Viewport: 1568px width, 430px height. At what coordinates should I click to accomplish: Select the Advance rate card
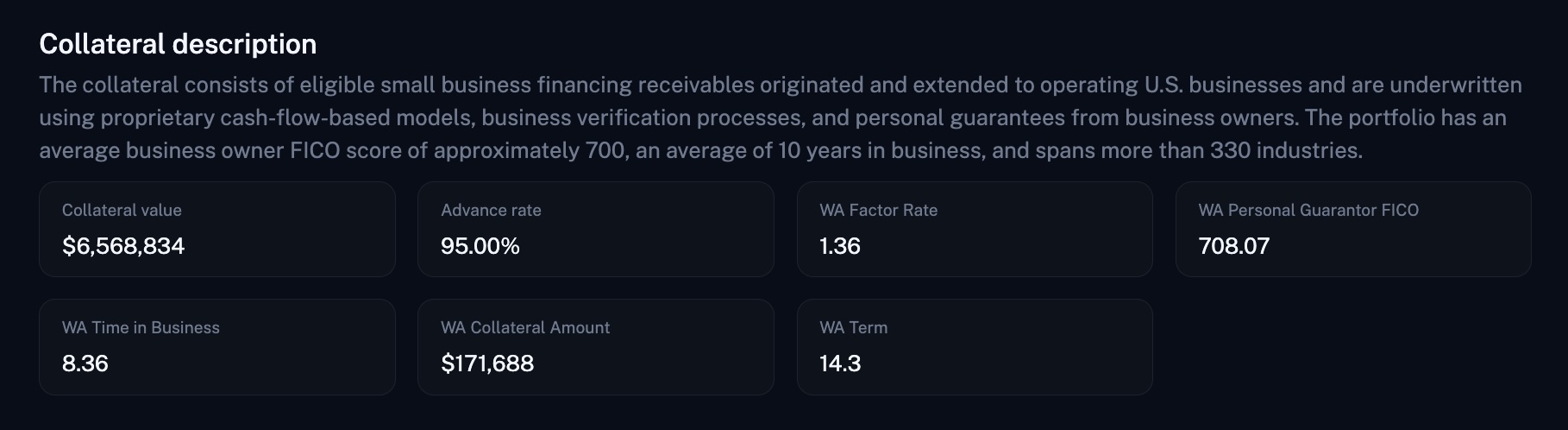click(596, 229)
